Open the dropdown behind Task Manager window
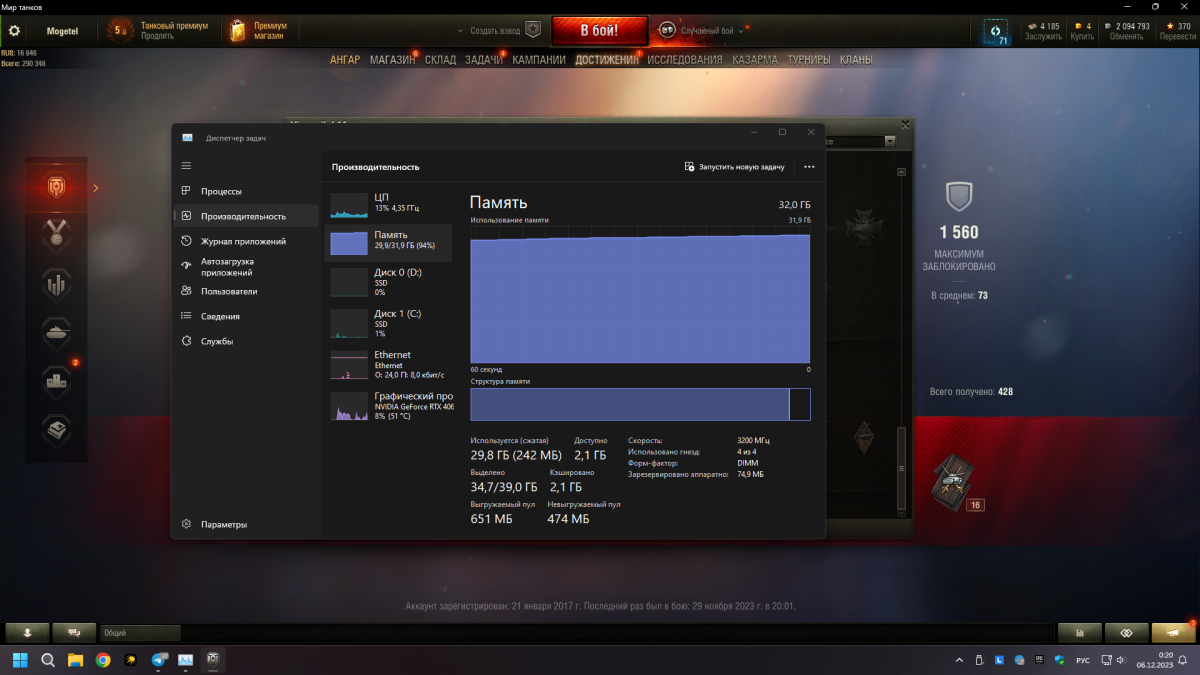This screenshot has height=675, width=1200. click(889, 142)
